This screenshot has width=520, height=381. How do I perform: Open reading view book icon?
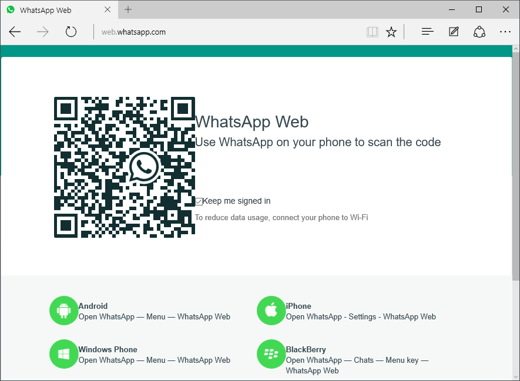[372, 32]
